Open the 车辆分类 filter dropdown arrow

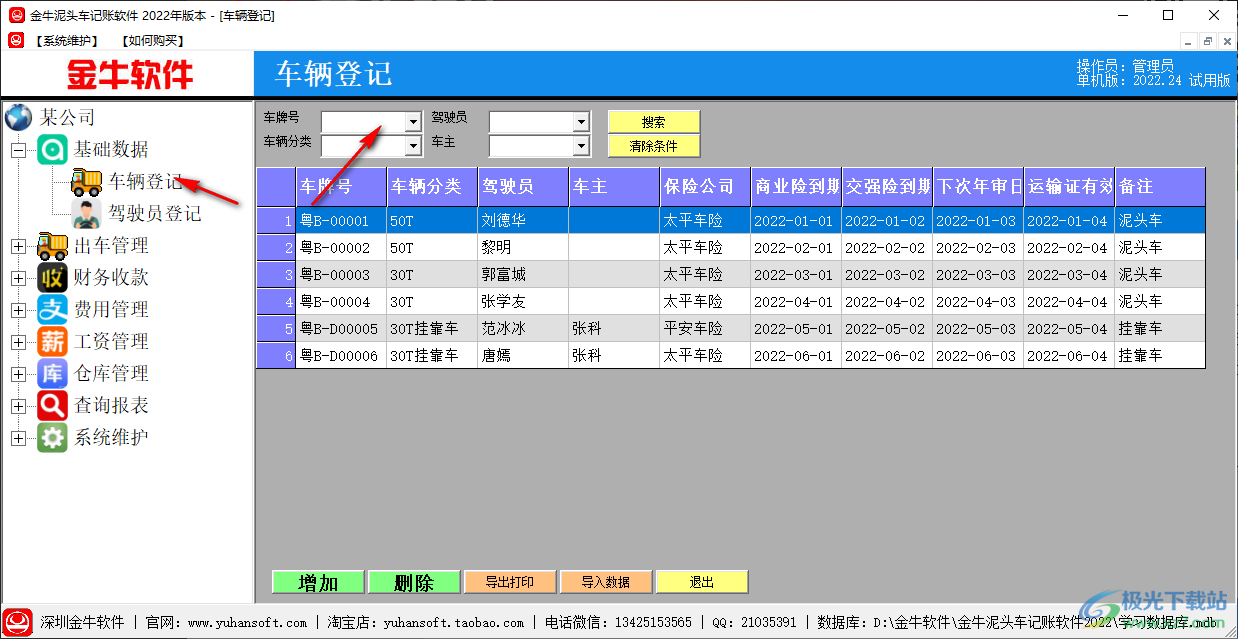point(413,146)
